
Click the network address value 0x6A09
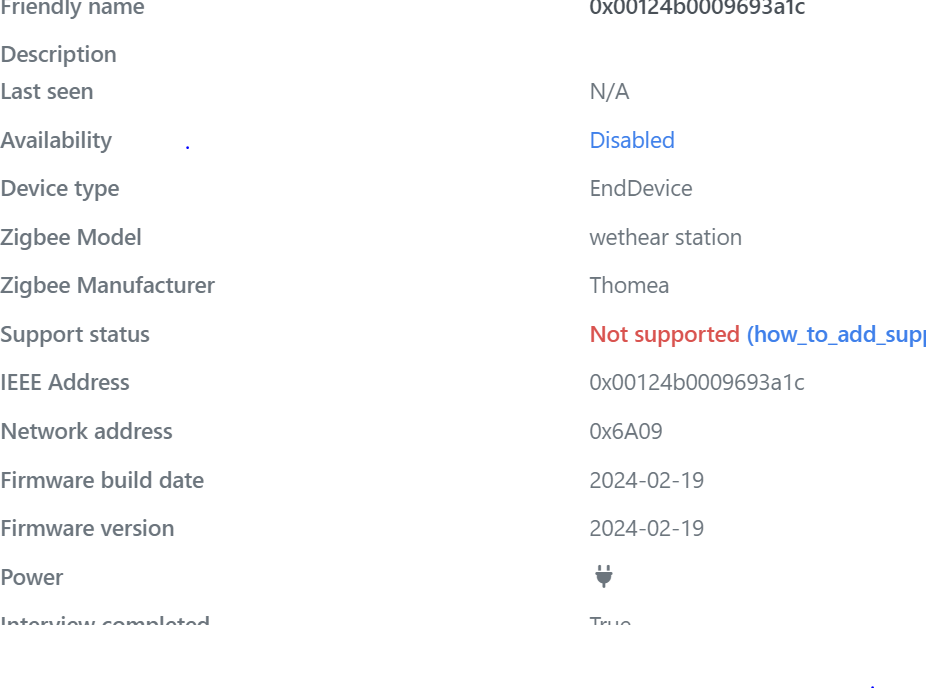click(626, 431)
